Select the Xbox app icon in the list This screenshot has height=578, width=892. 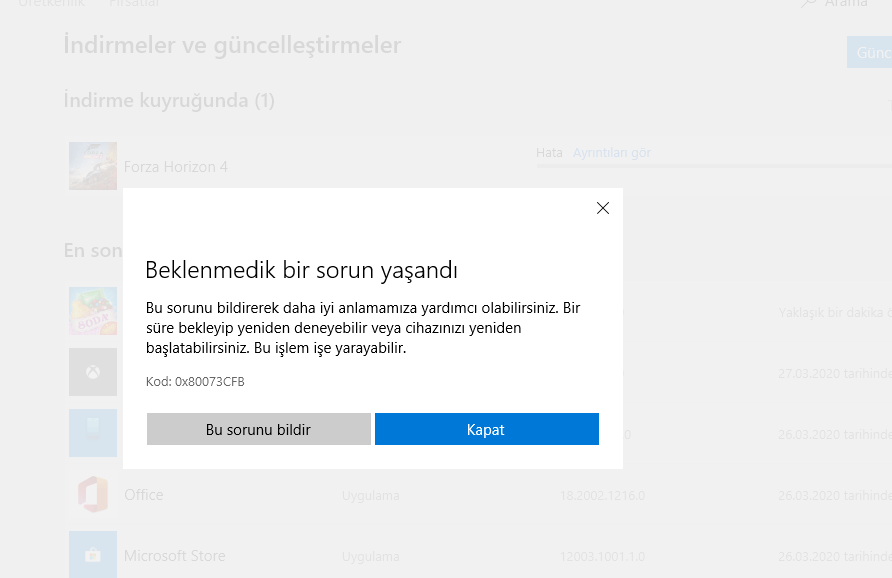point(92,372)
